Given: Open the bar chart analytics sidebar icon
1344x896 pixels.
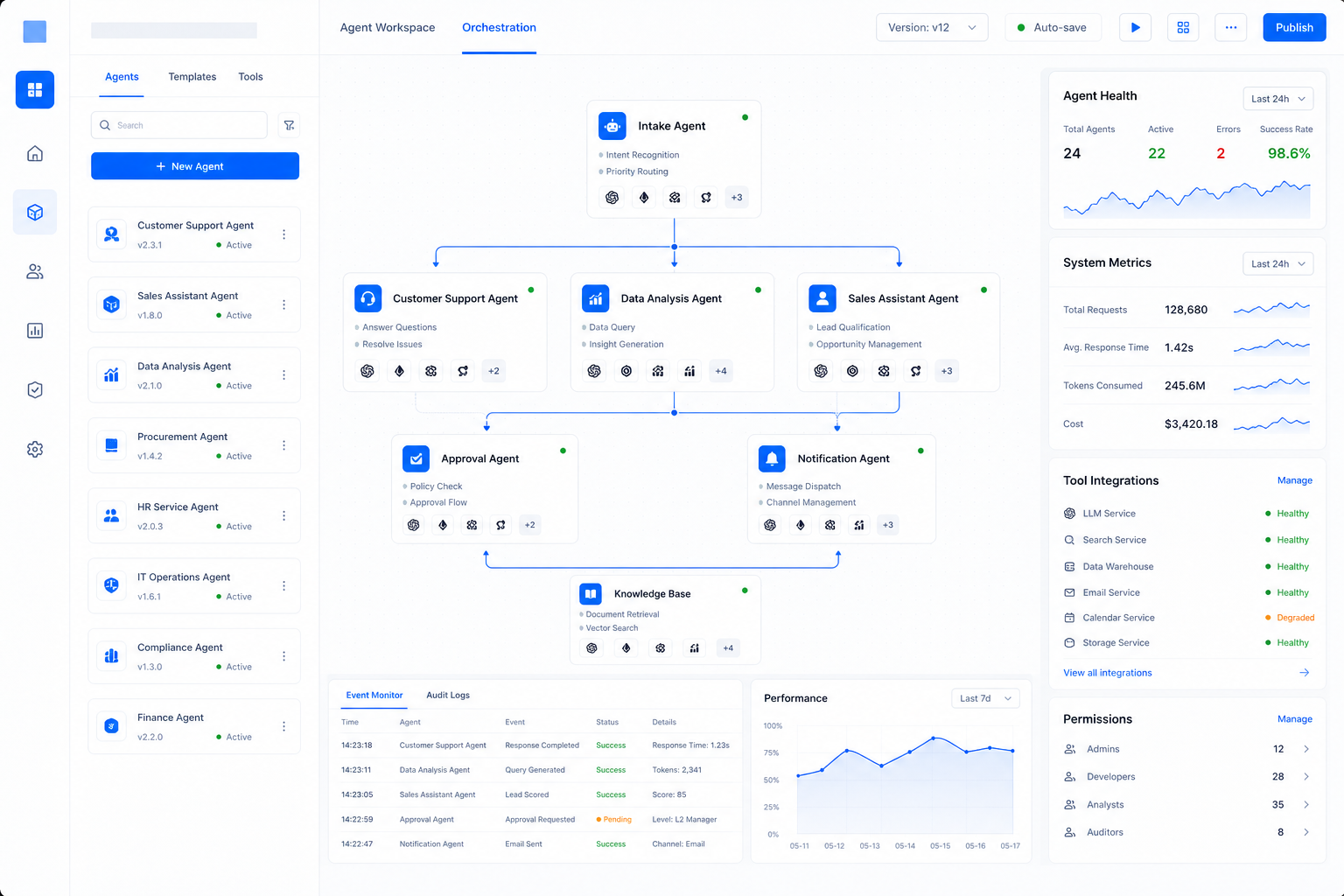Looking at the screenshot, I should [x=35, y=331].
